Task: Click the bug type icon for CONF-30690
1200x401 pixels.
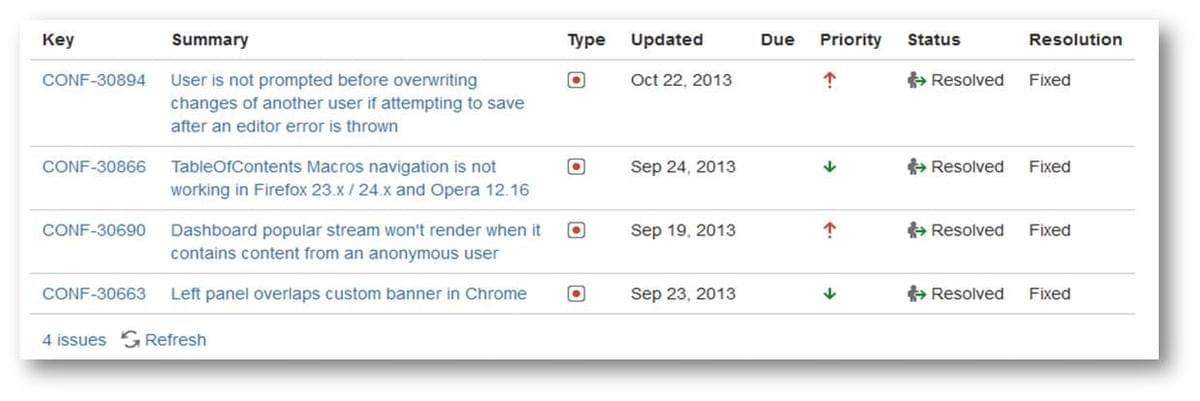Action: [x=576, y=230]
